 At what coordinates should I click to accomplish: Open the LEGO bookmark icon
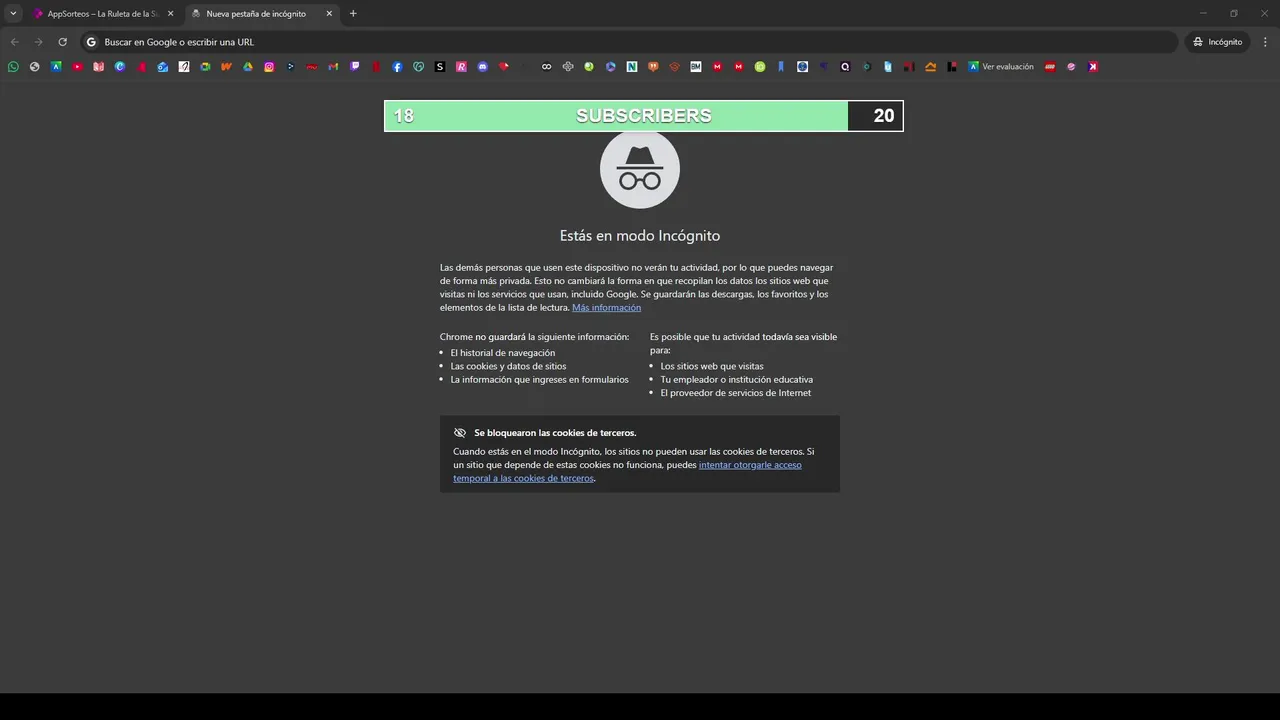1050,67
